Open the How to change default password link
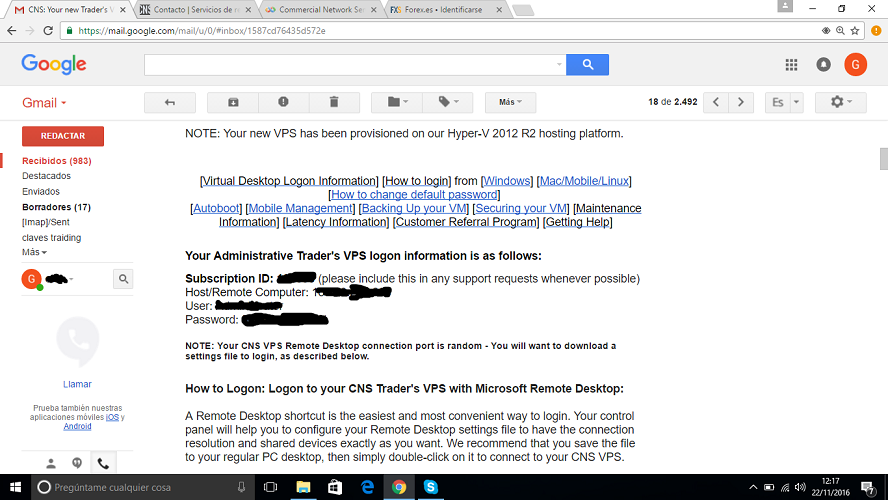This screenshot has width=888, height=500. click(414, 194)
